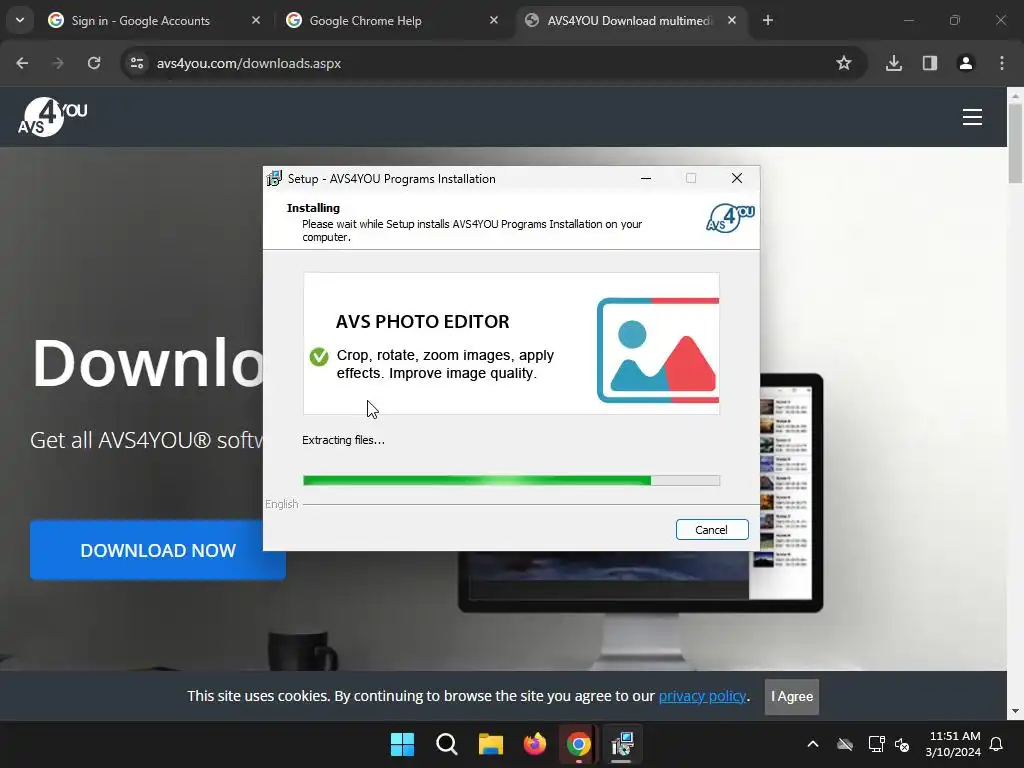
Task: Click the setup icon in installer title bar
Action: 274,178
